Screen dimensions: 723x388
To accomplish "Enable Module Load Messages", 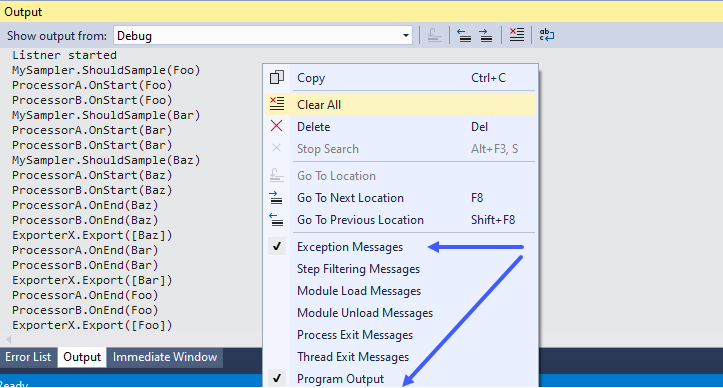I will tap(359, 291).
